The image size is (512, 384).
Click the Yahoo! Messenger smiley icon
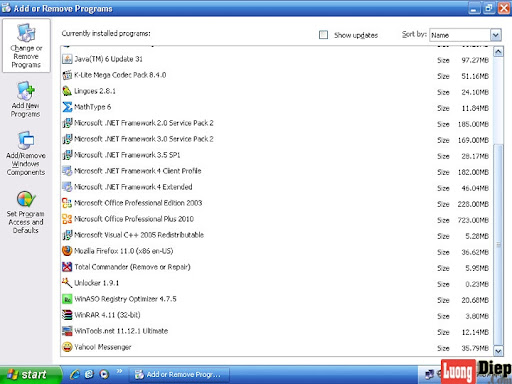coord(67,347)
